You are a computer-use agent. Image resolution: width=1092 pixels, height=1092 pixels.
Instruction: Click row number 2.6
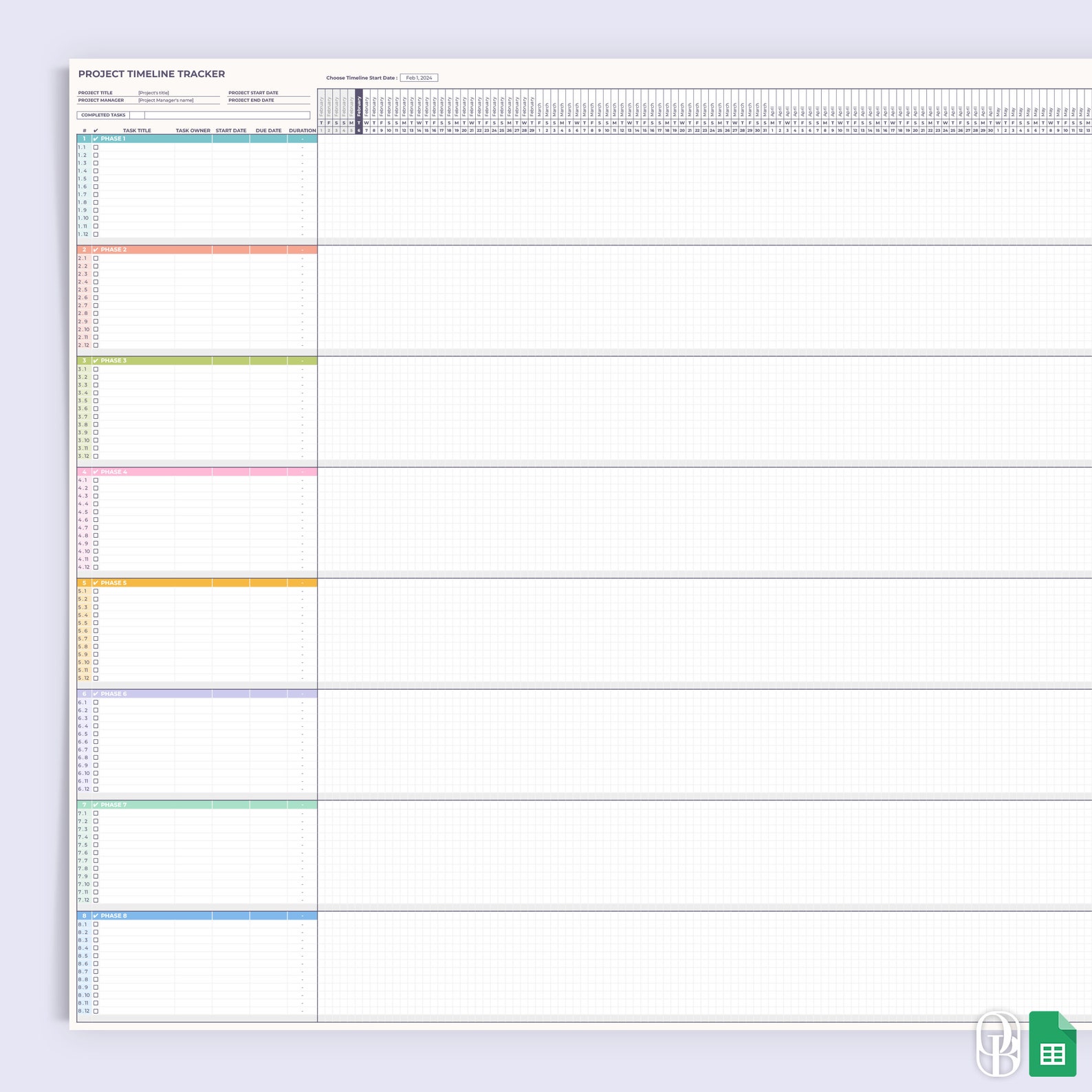pos(83,298)
